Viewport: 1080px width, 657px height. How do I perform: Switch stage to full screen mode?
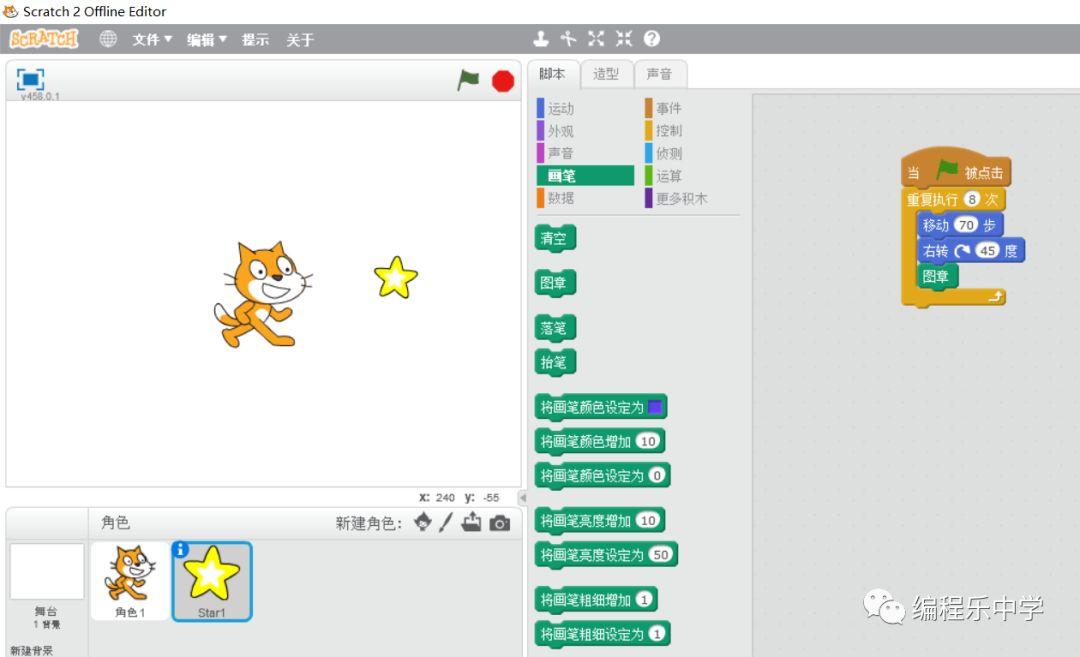[x=30, y=79]
